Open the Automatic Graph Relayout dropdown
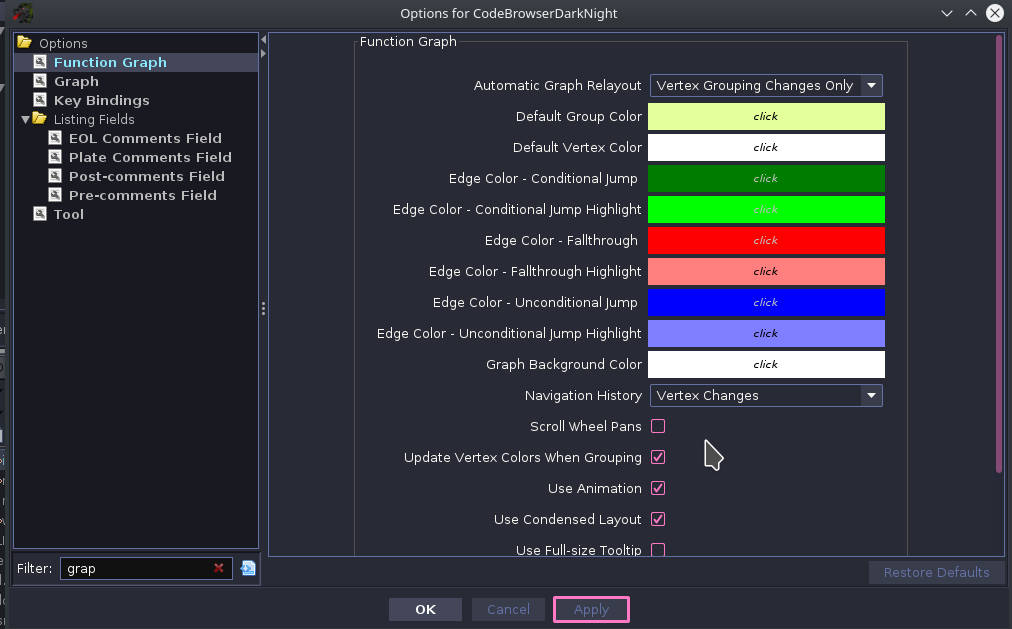Viewport: 1012px width, 629px height. coord(873,85)
